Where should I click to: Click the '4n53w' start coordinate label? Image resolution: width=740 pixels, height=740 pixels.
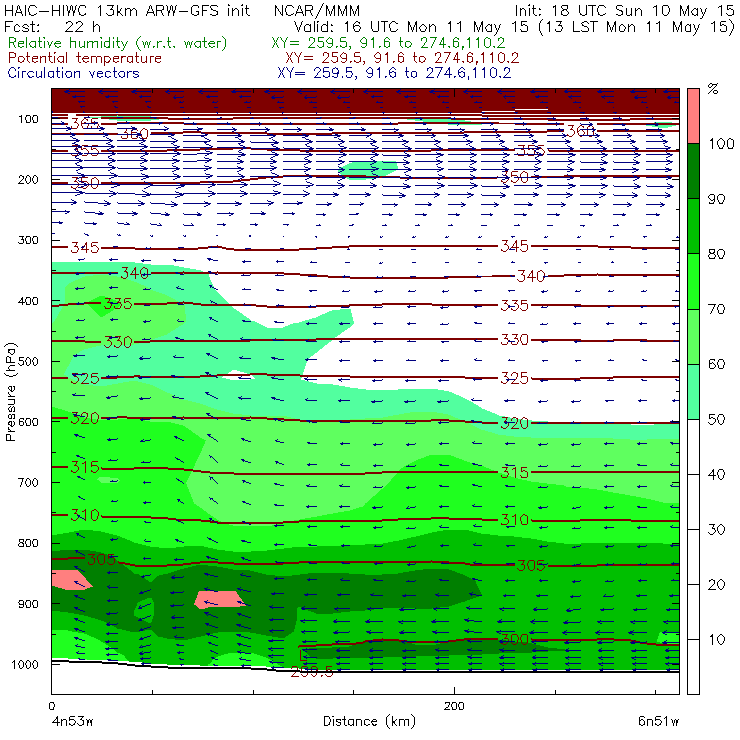click(72, 722)
